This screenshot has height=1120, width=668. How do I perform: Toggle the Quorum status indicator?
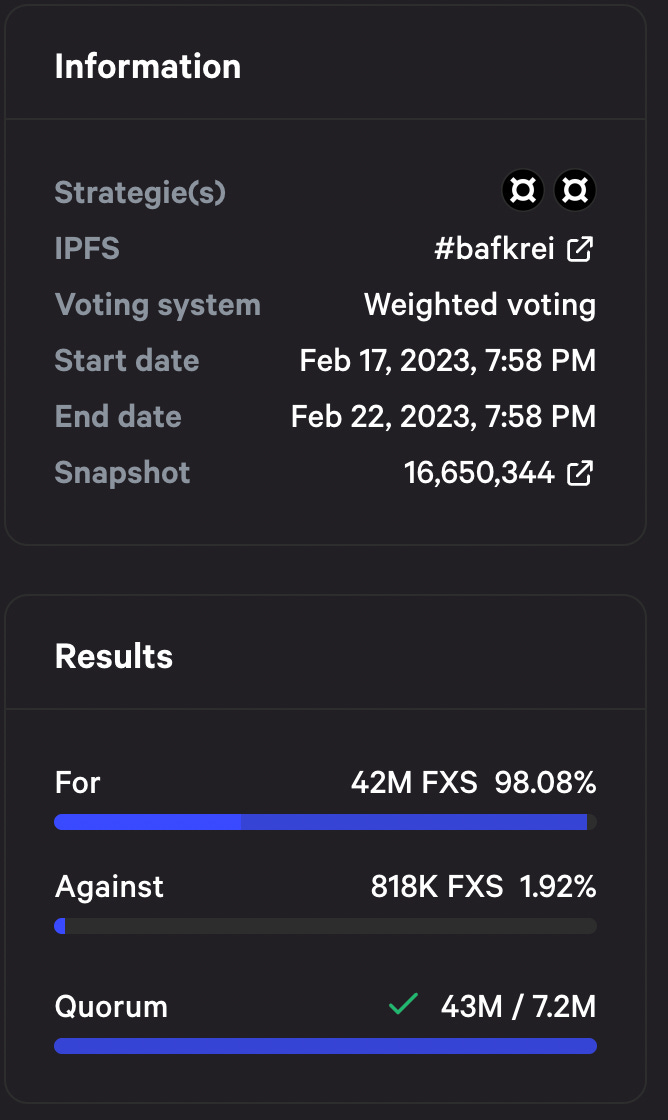click(403, 1006)
